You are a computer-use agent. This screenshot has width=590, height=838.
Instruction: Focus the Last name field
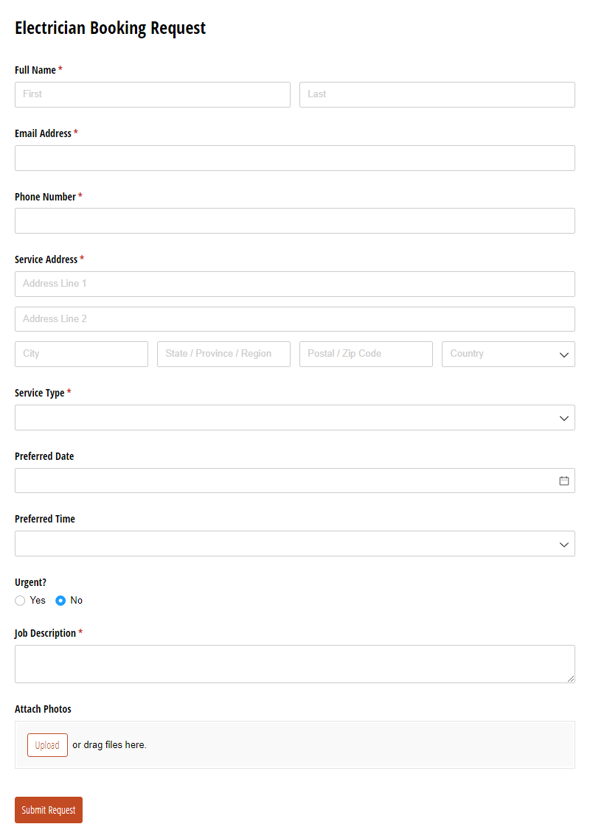(x=437, y=95)
